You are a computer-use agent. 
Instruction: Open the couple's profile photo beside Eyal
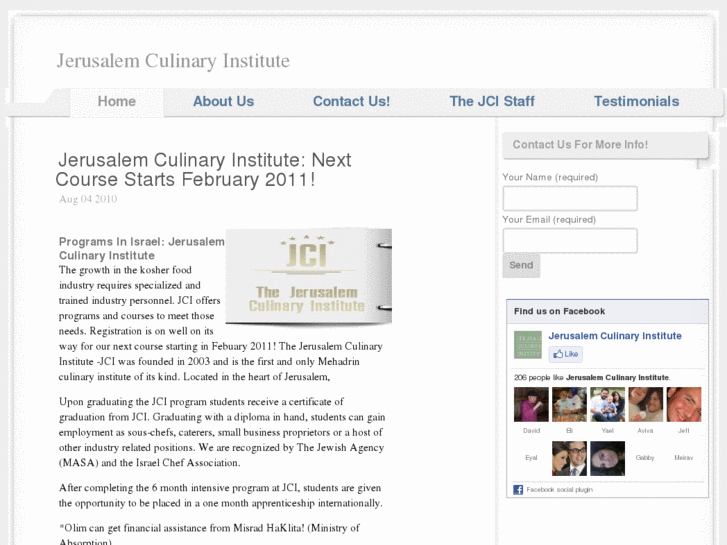pos(569,459)
